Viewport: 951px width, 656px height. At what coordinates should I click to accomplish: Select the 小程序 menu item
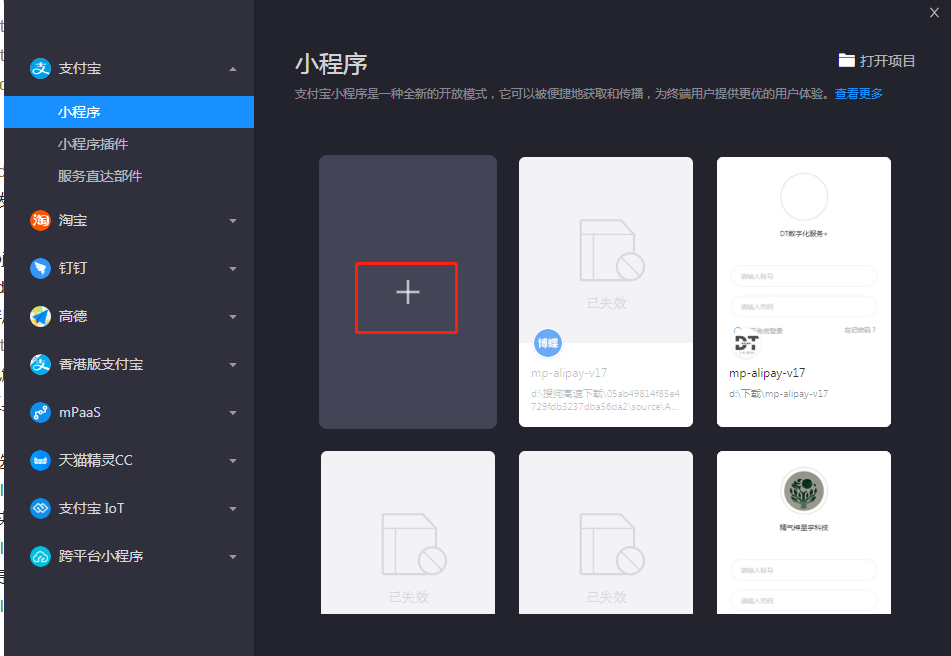(129, 112)
